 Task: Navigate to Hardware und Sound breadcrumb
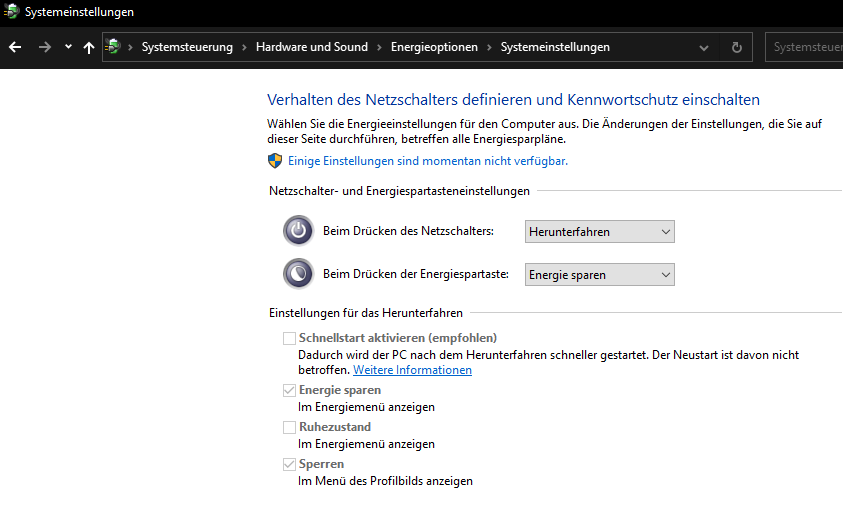(x=312, y=47)
